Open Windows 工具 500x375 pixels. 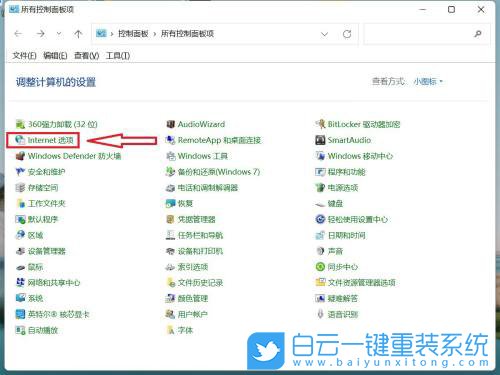pyautogui.click(x=197, y=156)
